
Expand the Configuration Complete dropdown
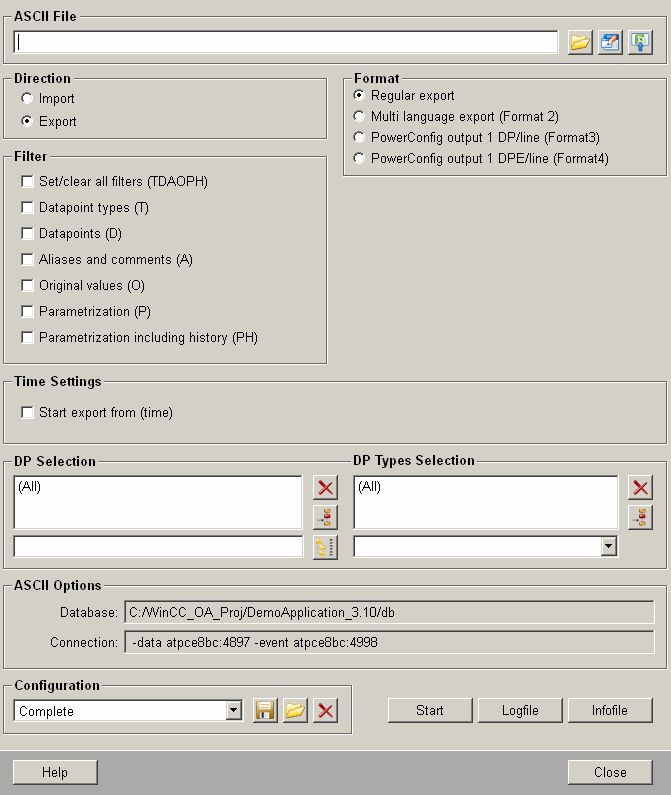pos(233,710)
